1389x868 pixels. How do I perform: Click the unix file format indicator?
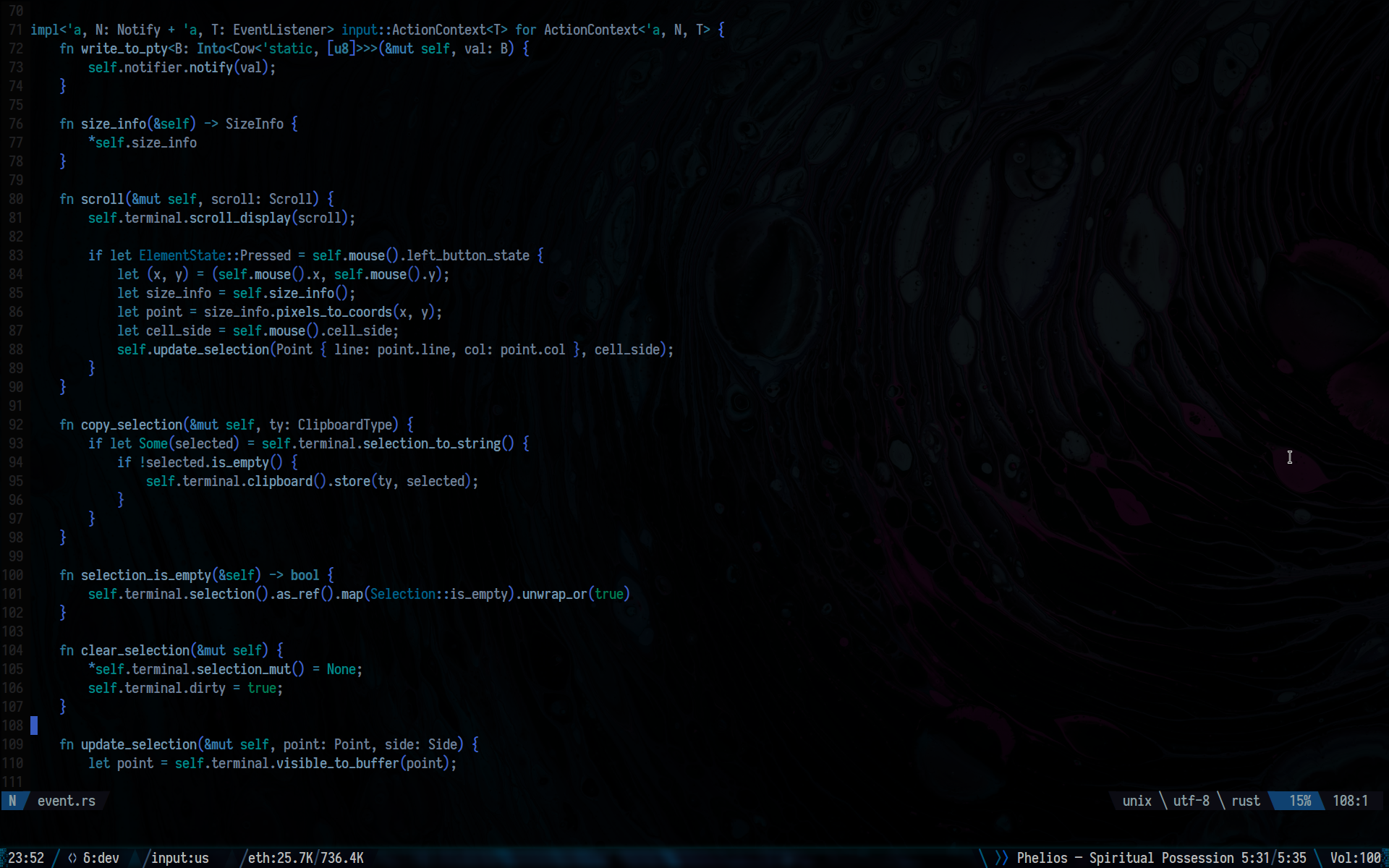pyautogui.click(x=1136, y=801)
